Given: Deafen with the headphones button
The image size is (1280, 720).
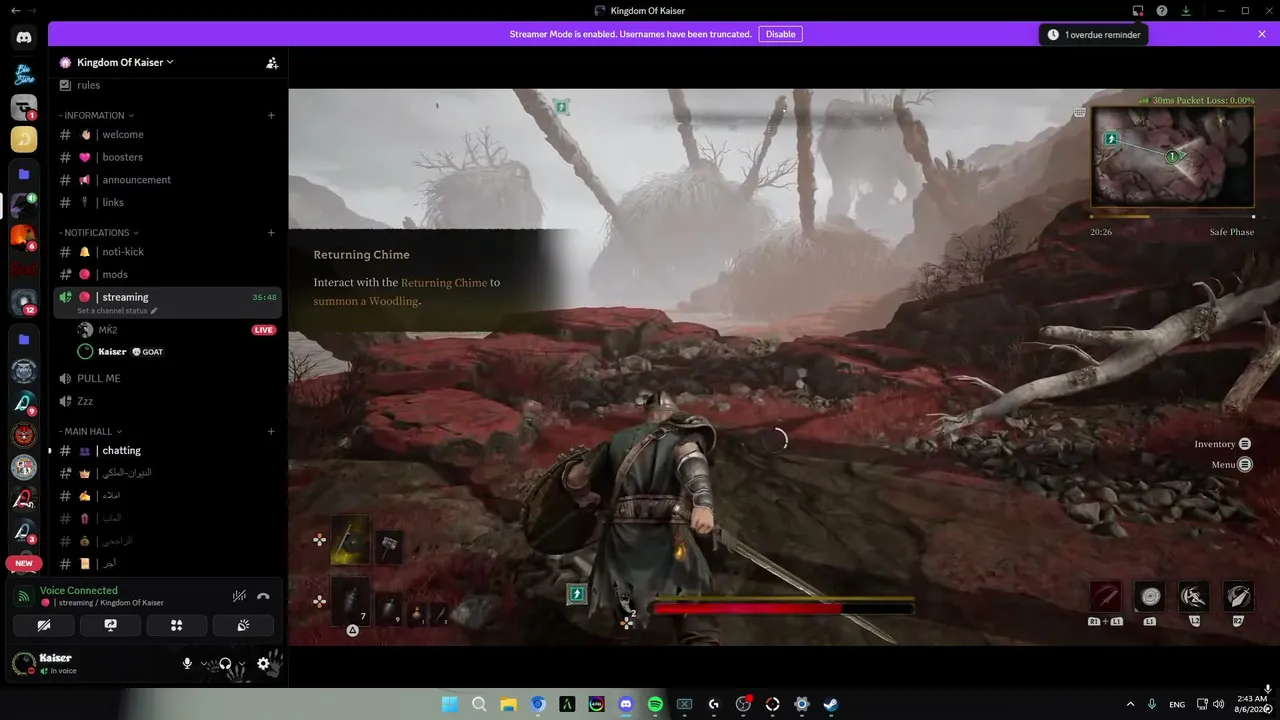Looking at the screenshot, I should [225, 663].
